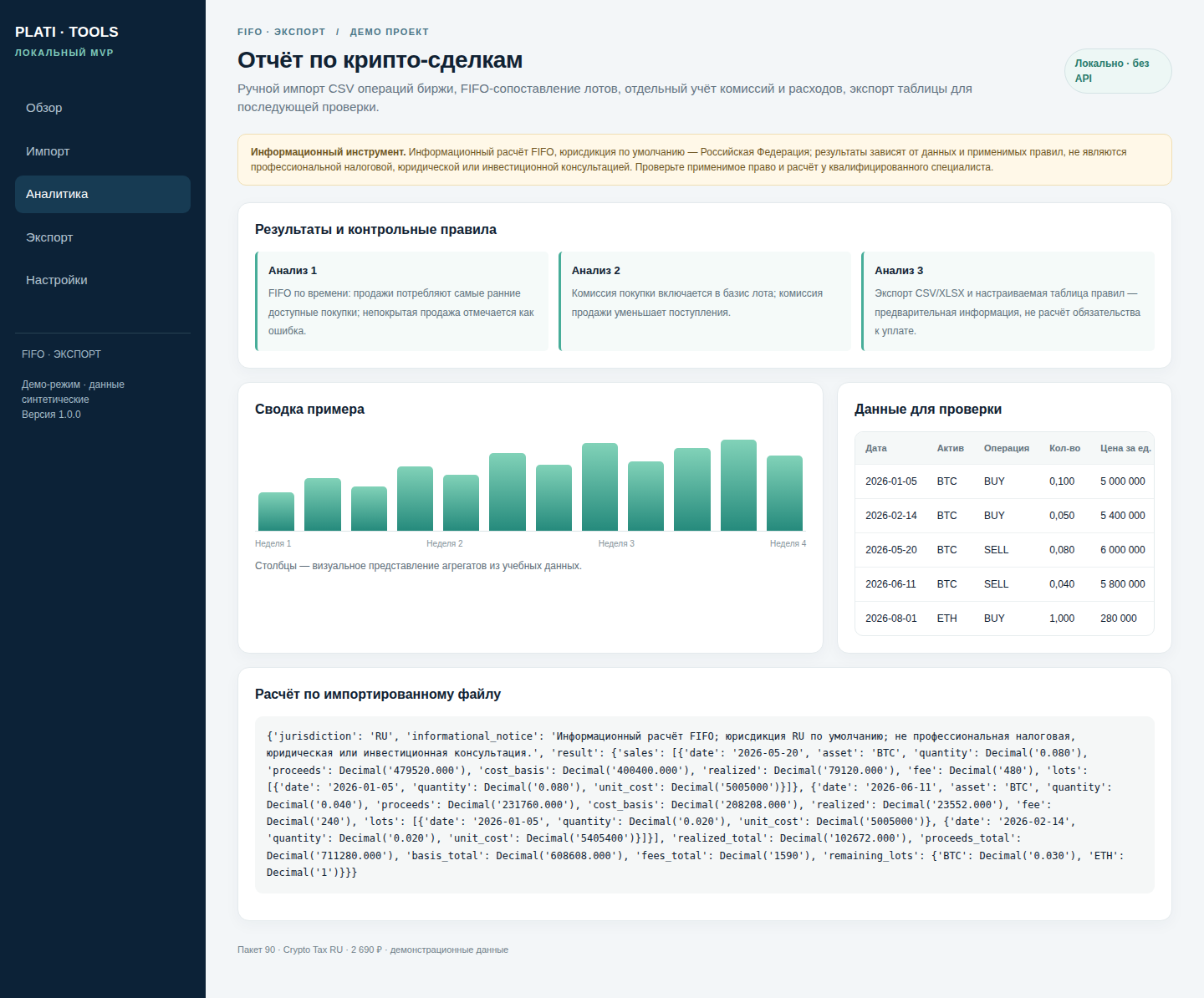Select the date cell 2026-08-01
Image resolution: width=1204 pixels, height=998 pixels.
[891, 619]
